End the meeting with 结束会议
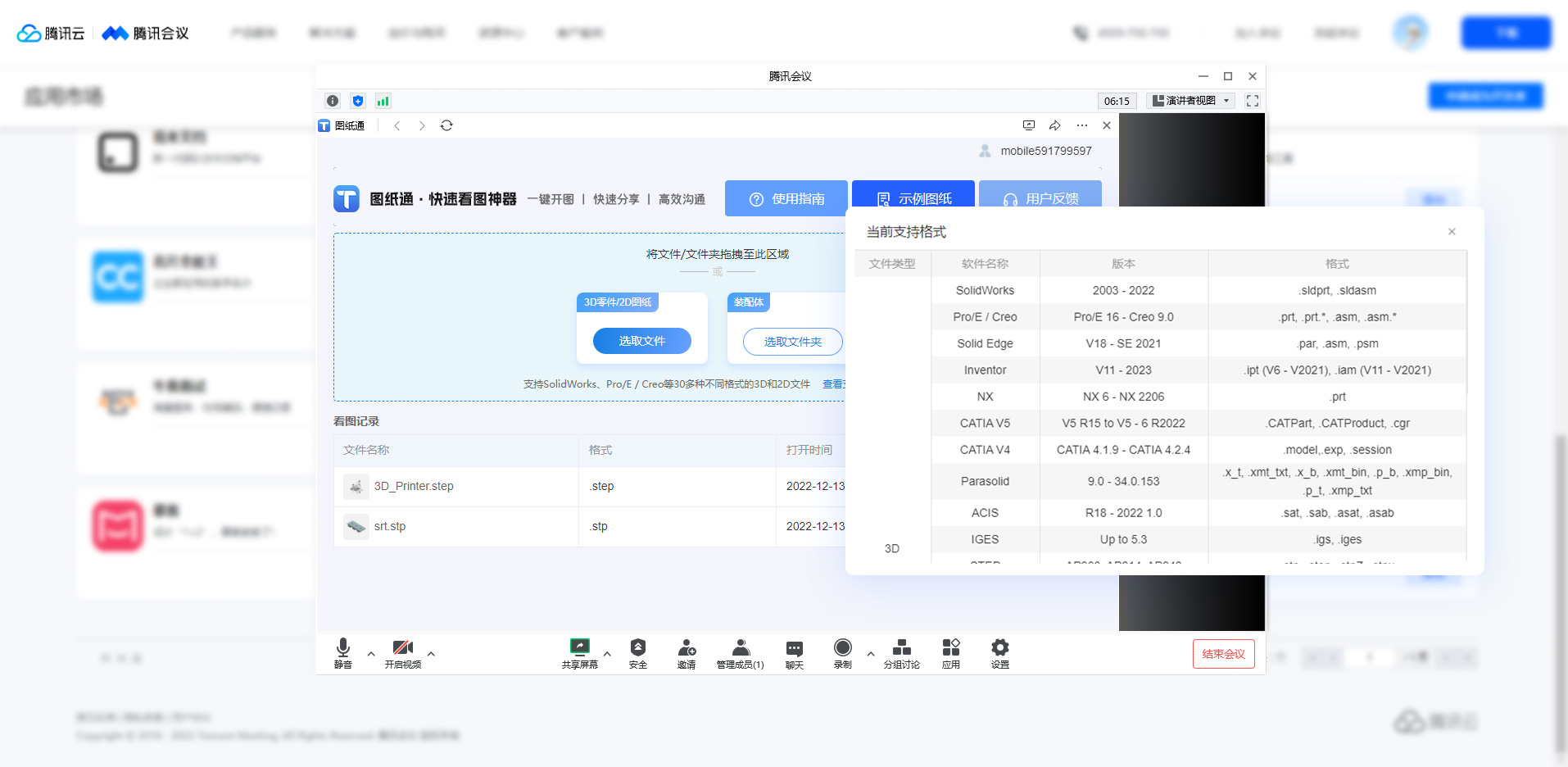 pyautogui.click(x=1224, y=654)
